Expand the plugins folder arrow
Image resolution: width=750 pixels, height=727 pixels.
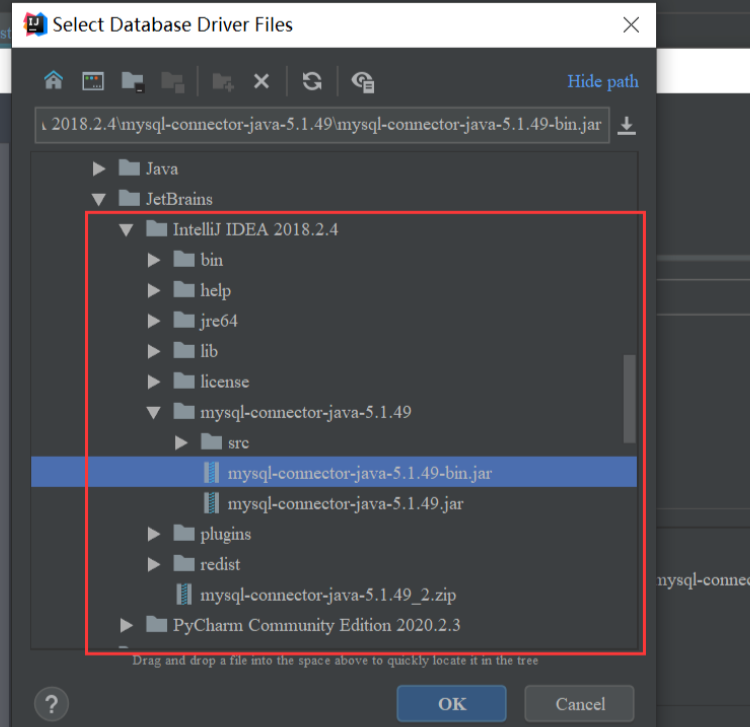(x=154, y=534)
